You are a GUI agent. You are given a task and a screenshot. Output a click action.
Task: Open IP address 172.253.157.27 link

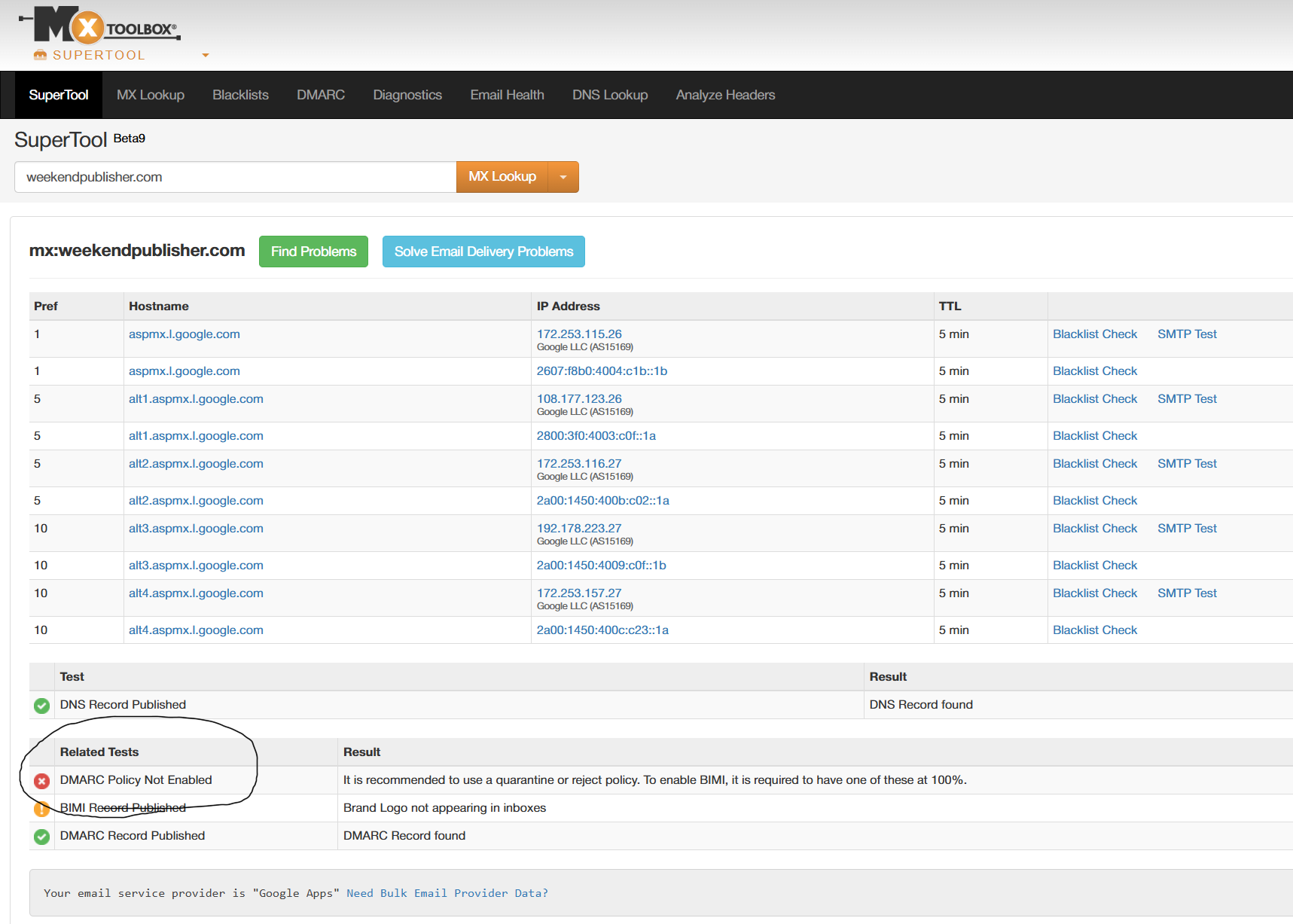(x=579, y=593)
